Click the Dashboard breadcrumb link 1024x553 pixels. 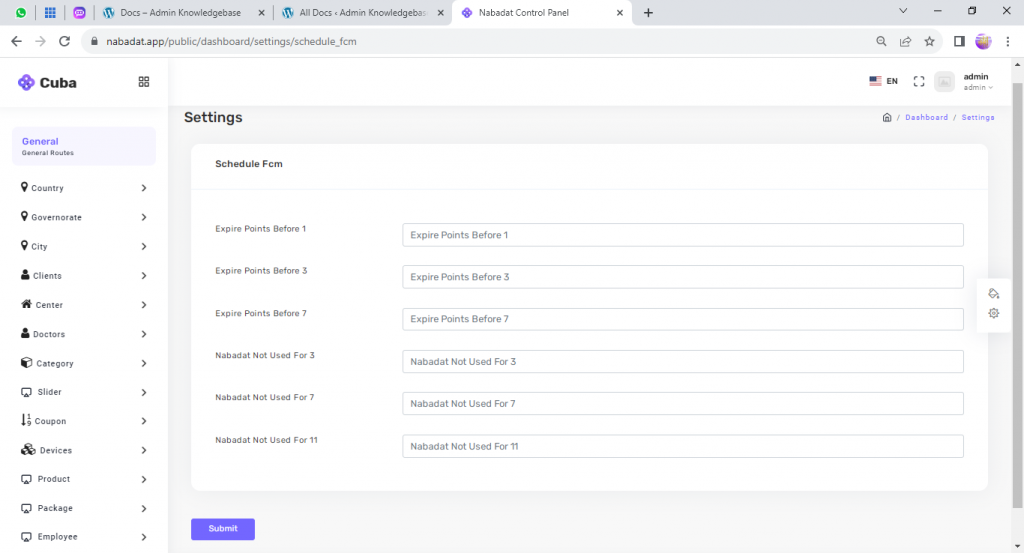[x=926, y=117]
